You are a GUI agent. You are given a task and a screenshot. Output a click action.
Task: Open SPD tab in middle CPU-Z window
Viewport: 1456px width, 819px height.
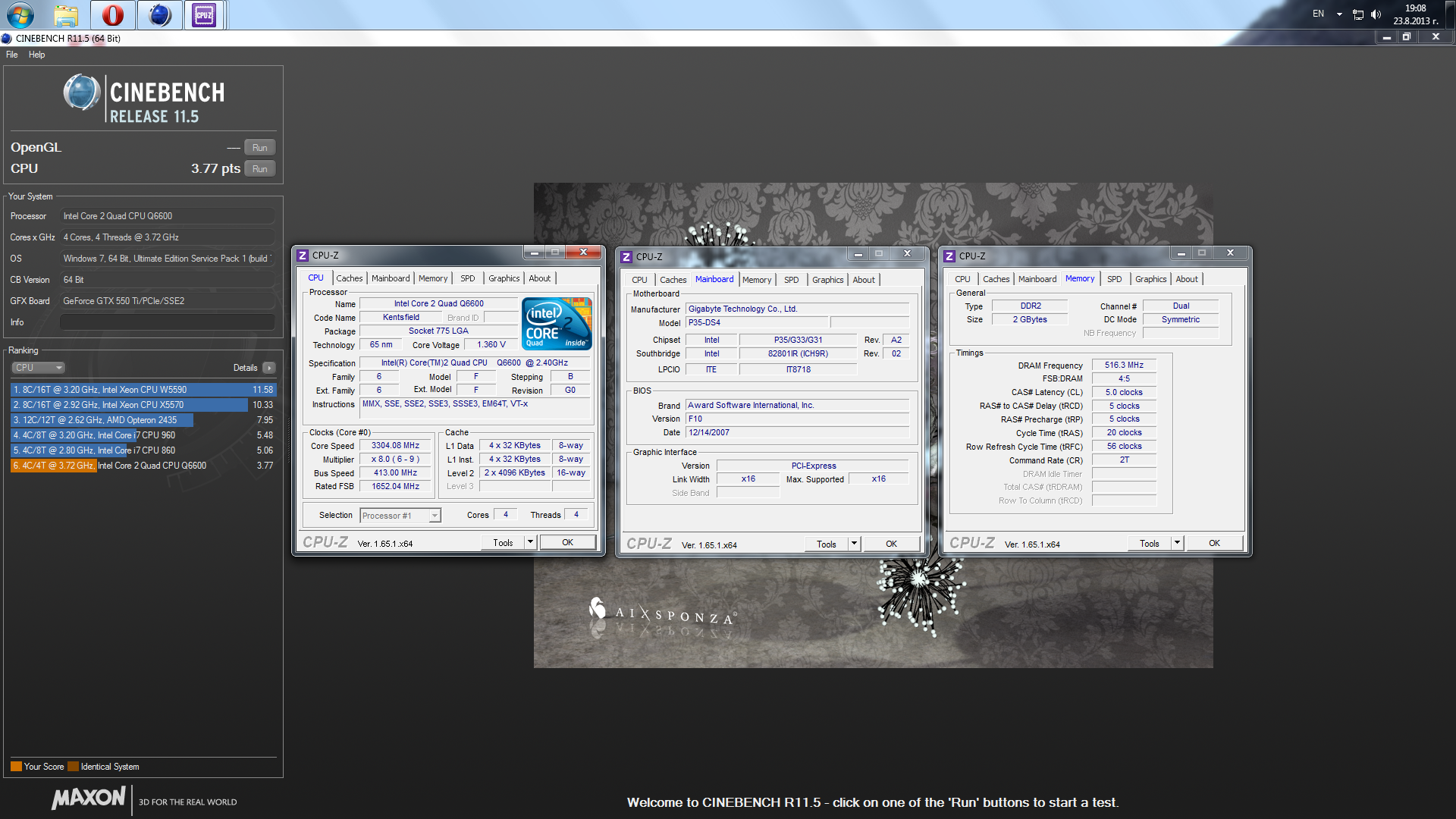(792, 280)
